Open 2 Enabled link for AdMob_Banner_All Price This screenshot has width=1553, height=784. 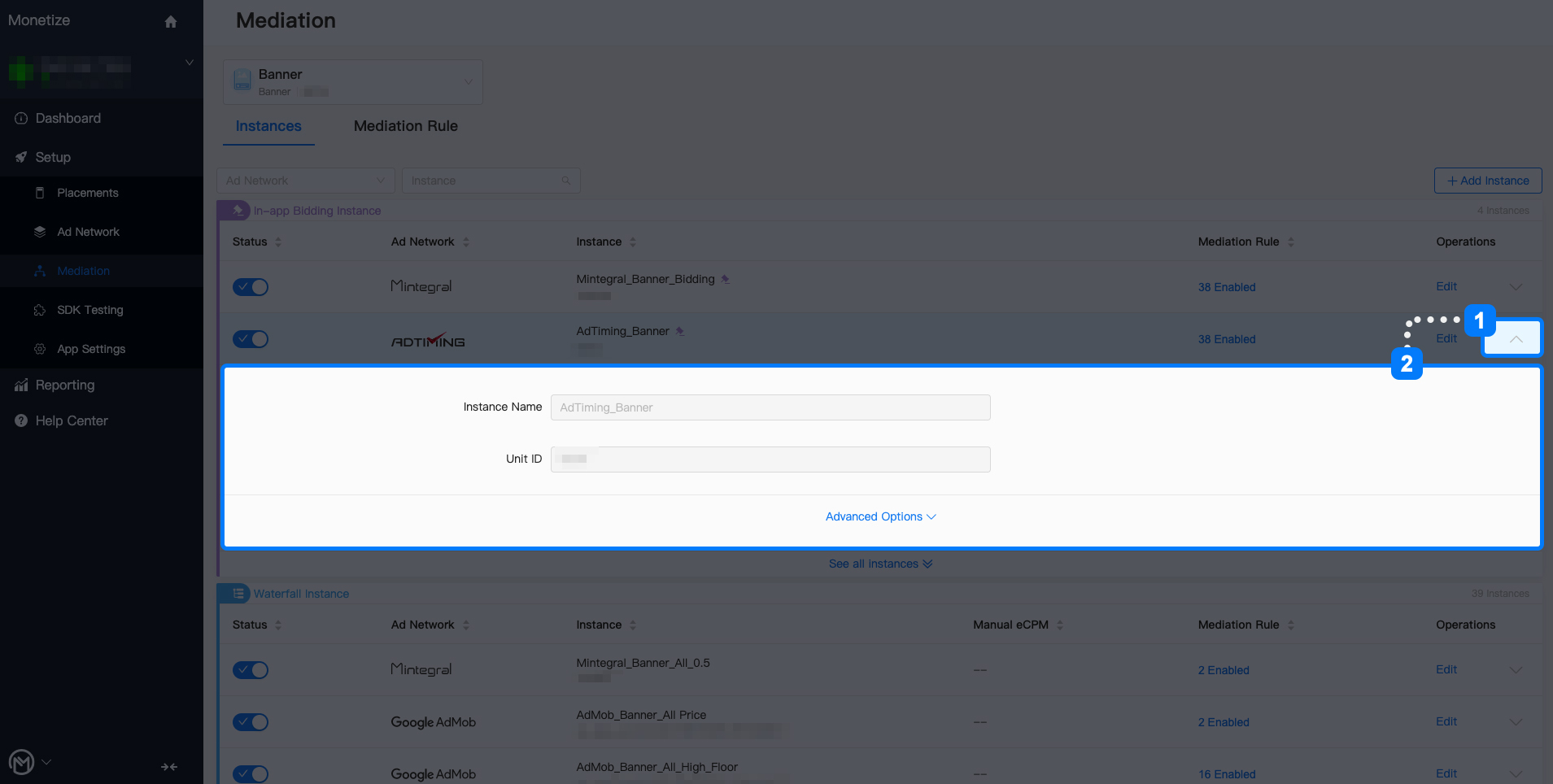[1224, 722]
